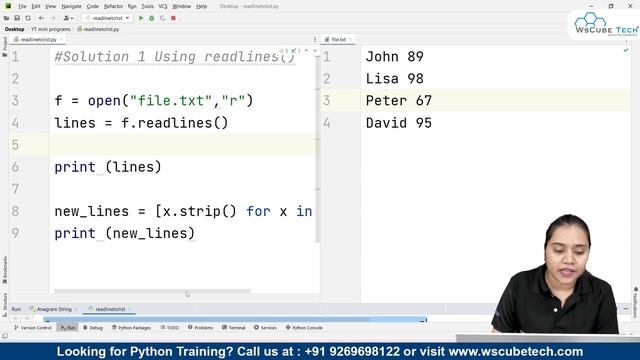Open the Project tool window sidebar
The width and height of the screenshot is (640, 360).
tap(4, 47)
